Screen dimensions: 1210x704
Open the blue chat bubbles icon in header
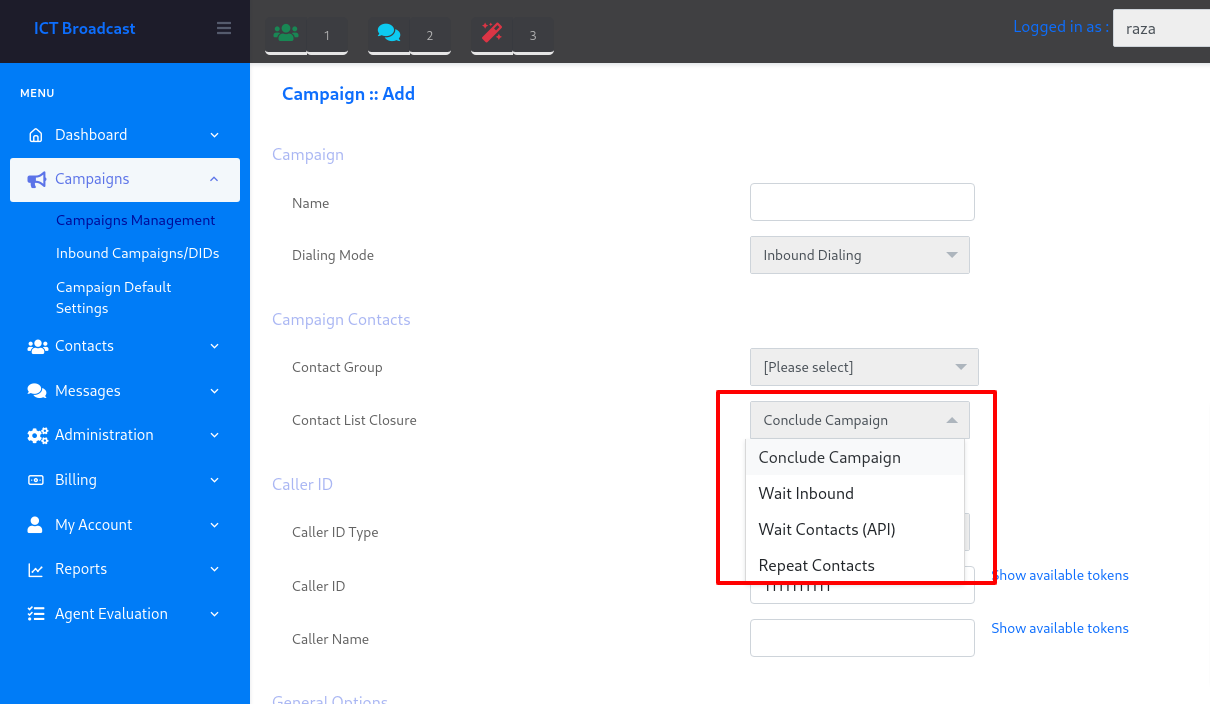[388, 34]
